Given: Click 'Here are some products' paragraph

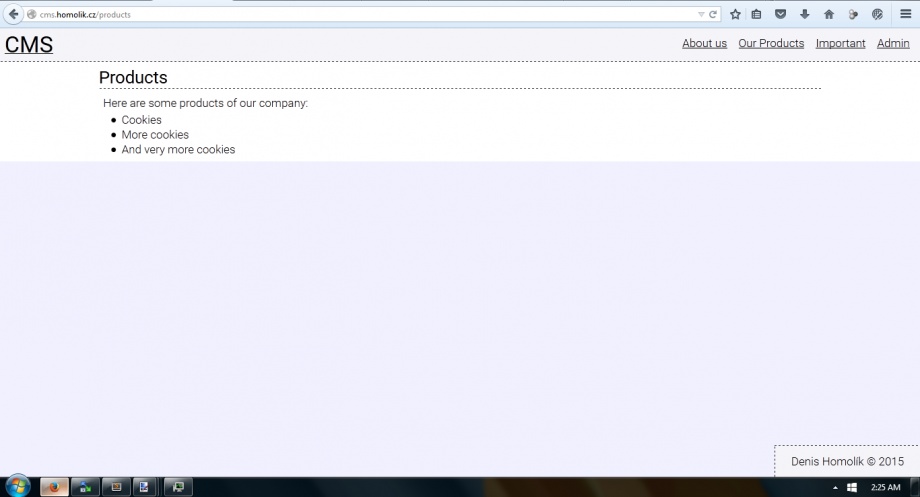Looking at the screenshot, I should click(205, 103).
